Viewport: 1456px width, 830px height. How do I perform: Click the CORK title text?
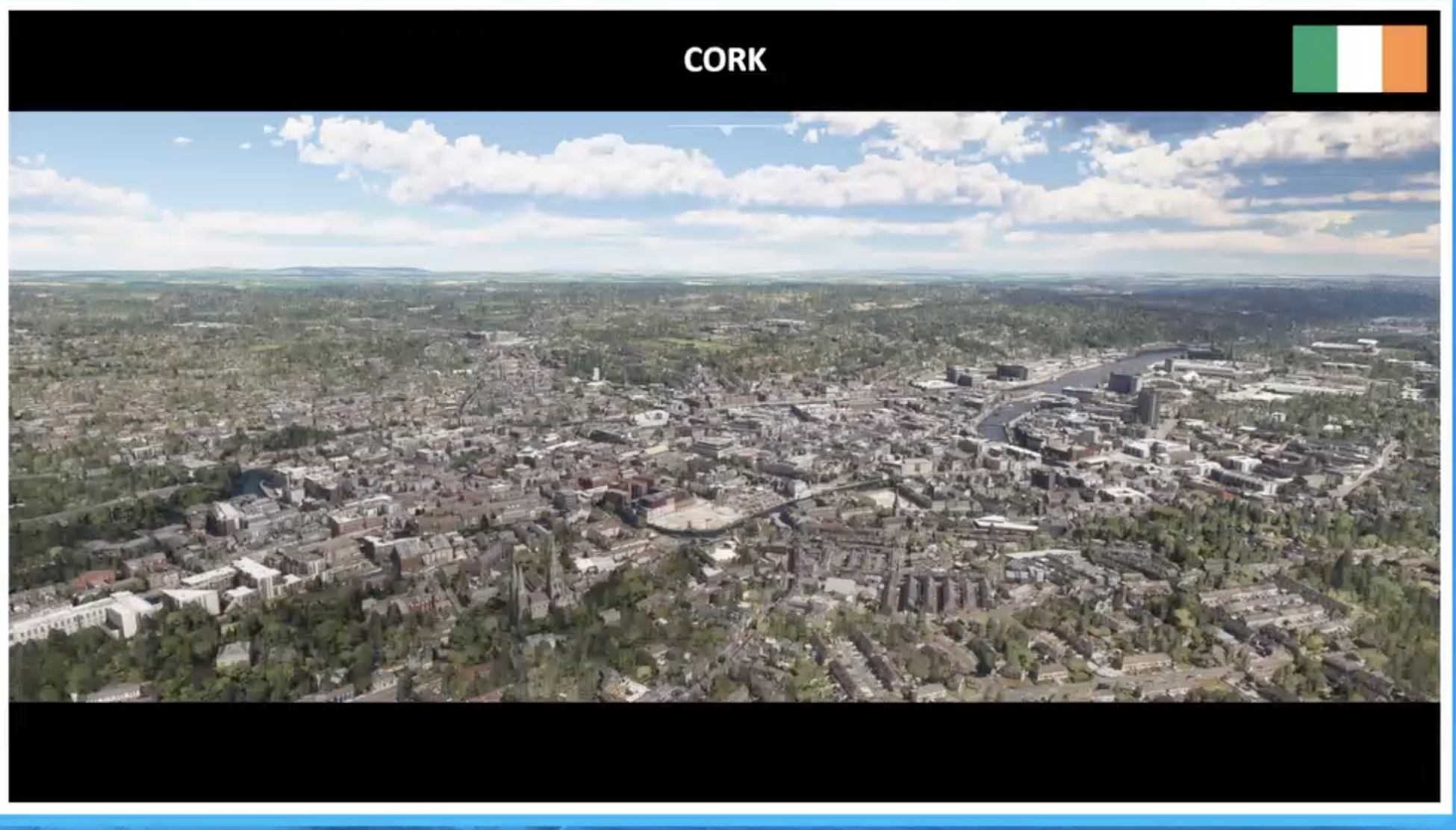[x=724, y=60]
